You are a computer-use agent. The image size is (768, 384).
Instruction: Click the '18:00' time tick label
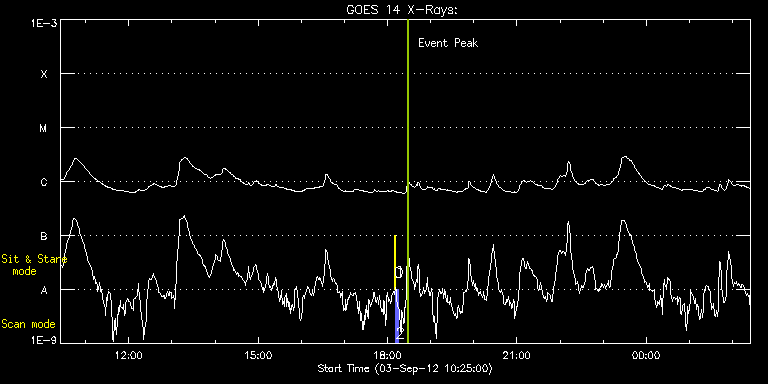(x=387, y=355)
